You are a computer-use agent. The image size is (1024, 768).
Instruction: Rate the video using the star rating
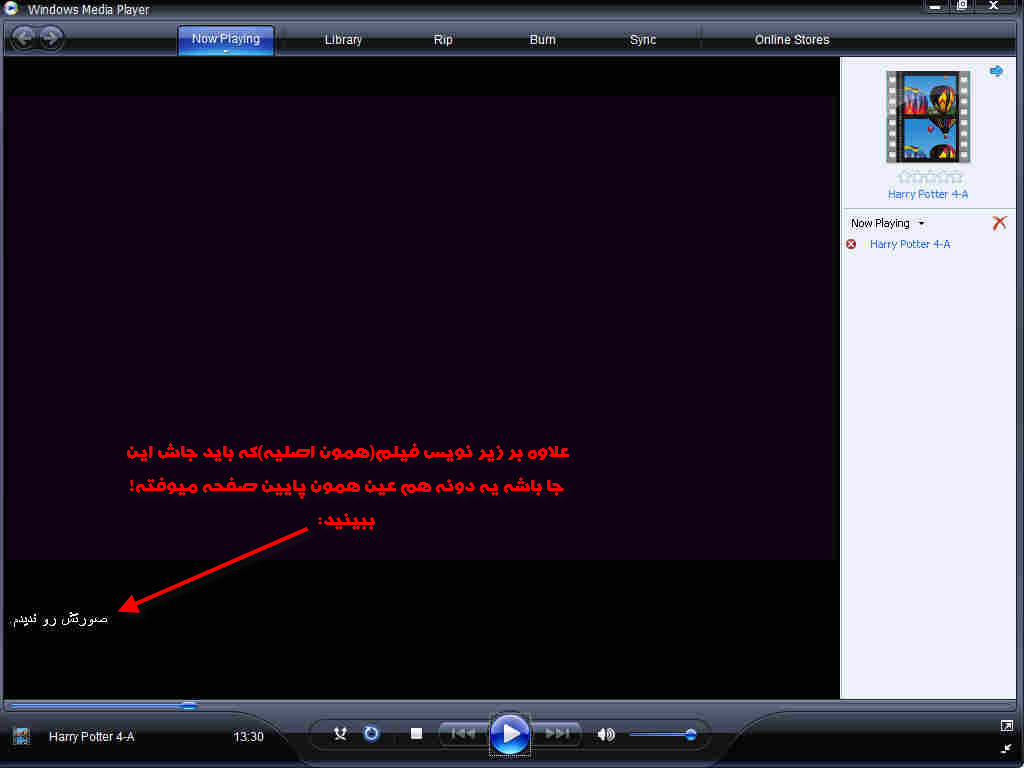pyautogui.click(x=929, y=177)
